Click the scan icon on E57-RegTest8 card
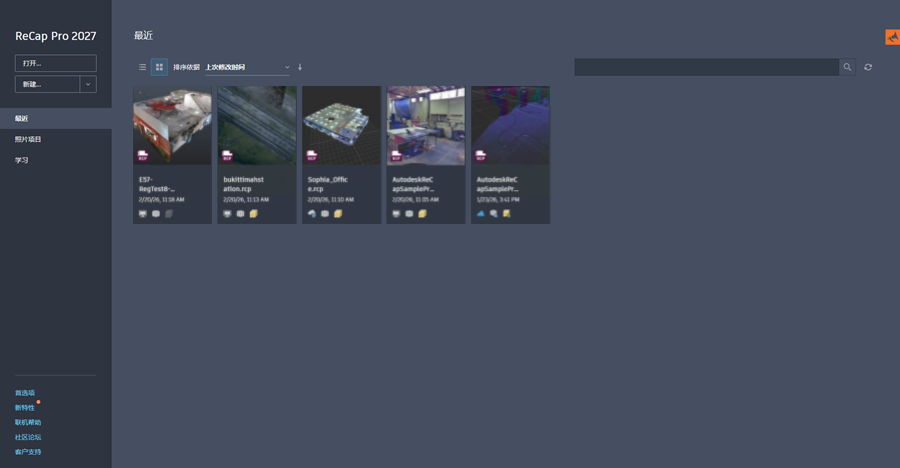This screenshot has height=468, width=900. (156, 214)
